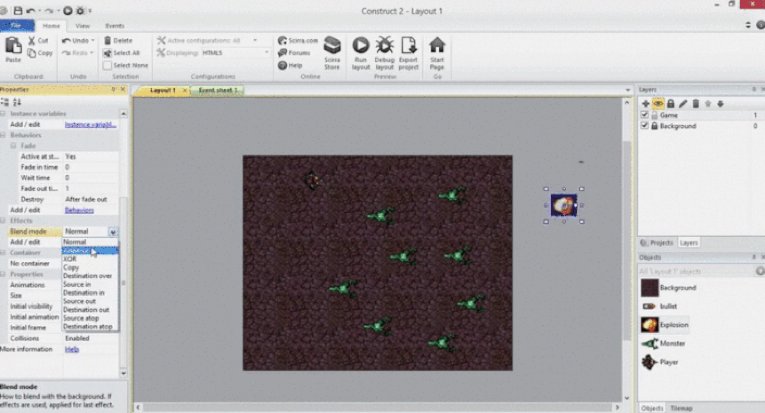Click categorized sort icon in Properties panel
765x413 pixels.
pos(5,102)
